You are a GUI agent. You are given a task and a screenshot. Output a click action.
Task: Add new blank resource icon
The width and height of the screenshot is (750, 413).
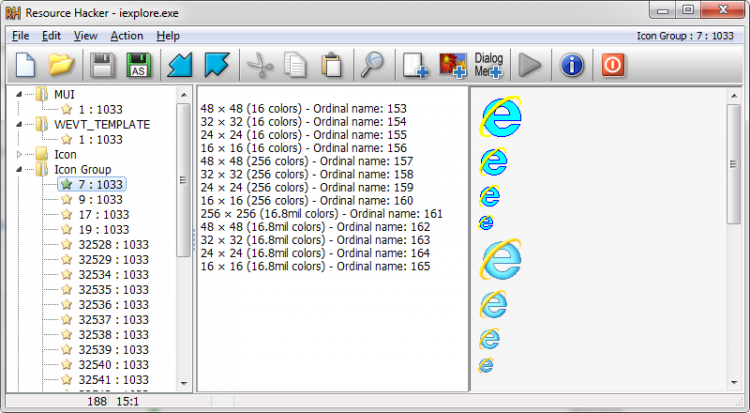pos(415,65)
